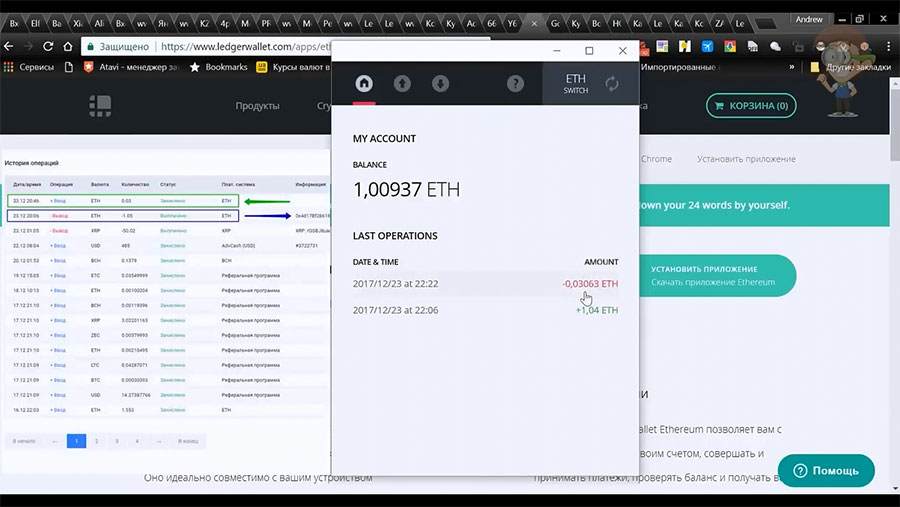Click the Количество column header
This screenshot has height=507, width=900.
click(135, 184)
